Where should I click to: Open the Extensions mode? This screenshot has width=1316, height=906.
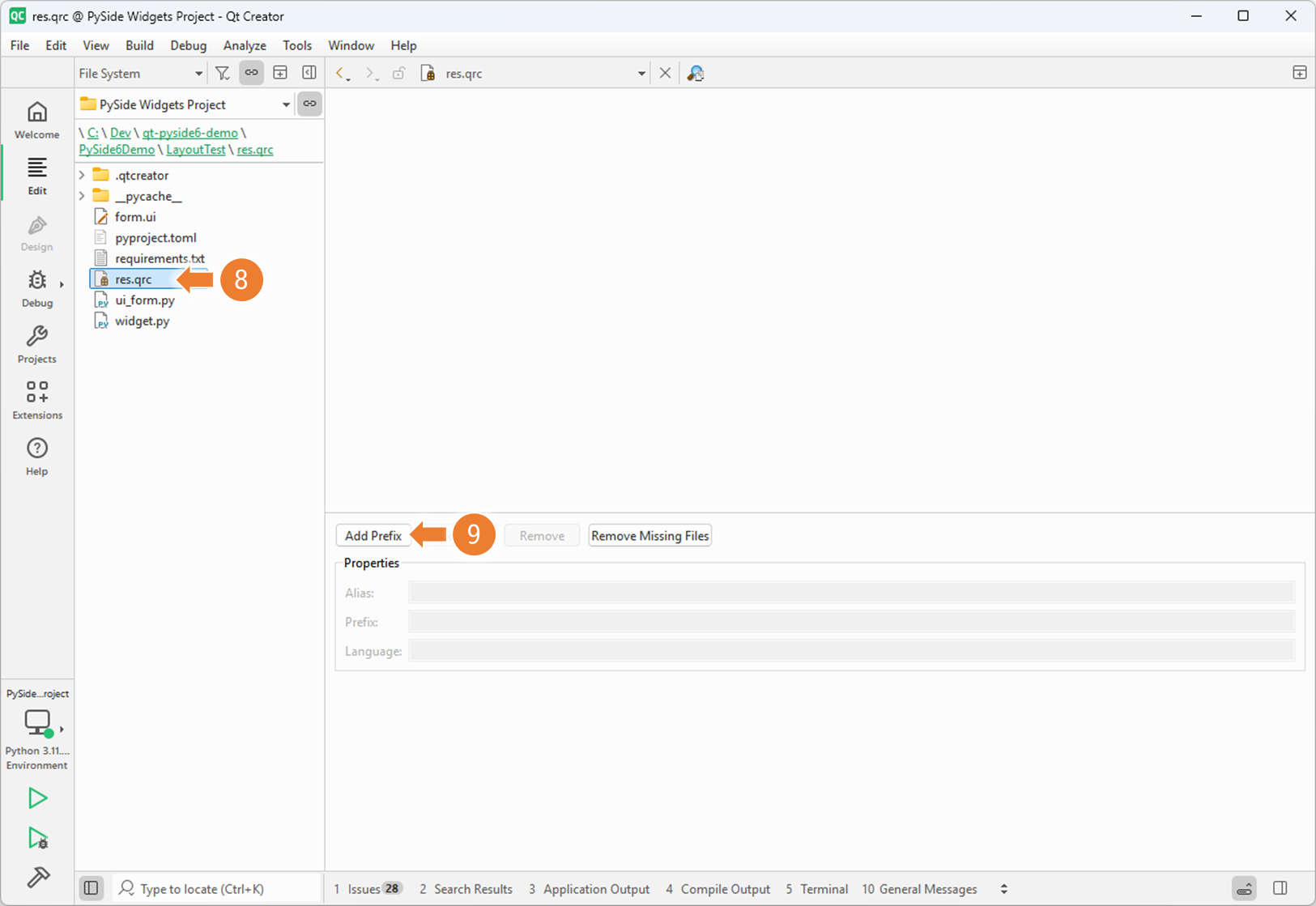(x=36, y=400)
